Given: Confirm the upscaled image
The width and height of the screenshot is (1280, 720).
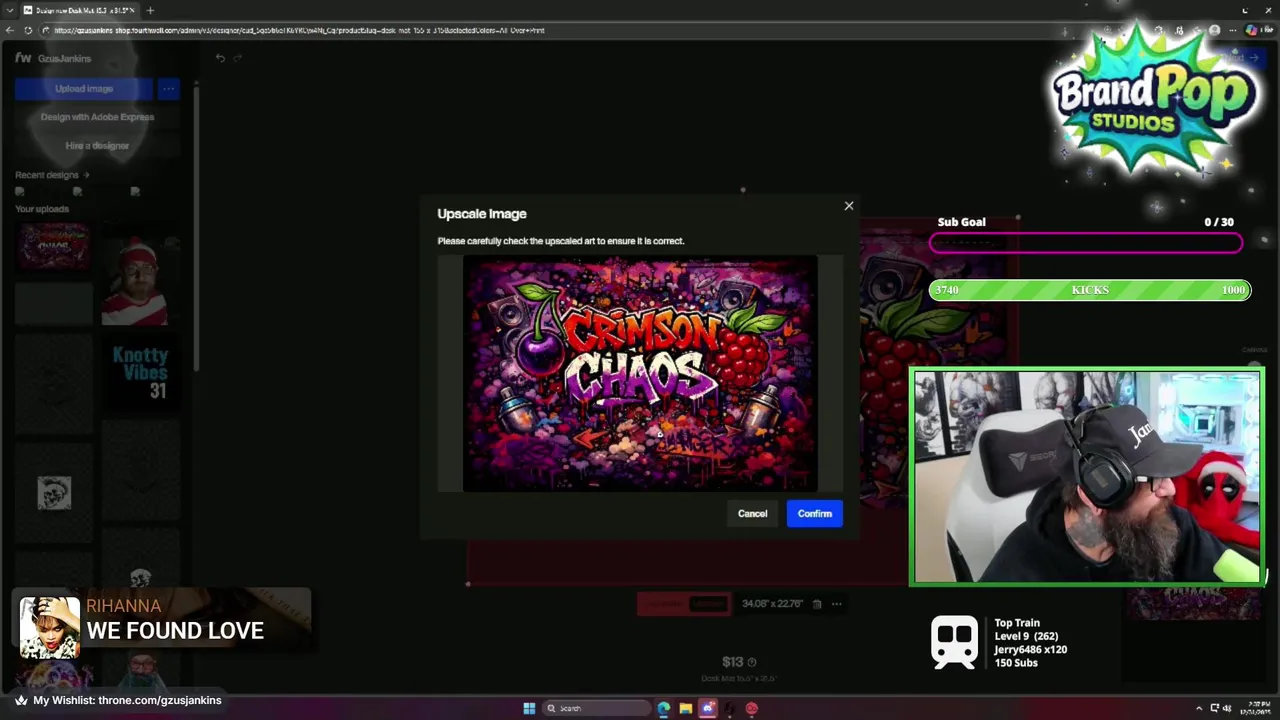Looking at the screenshot, I should click(x=814, y=513).
